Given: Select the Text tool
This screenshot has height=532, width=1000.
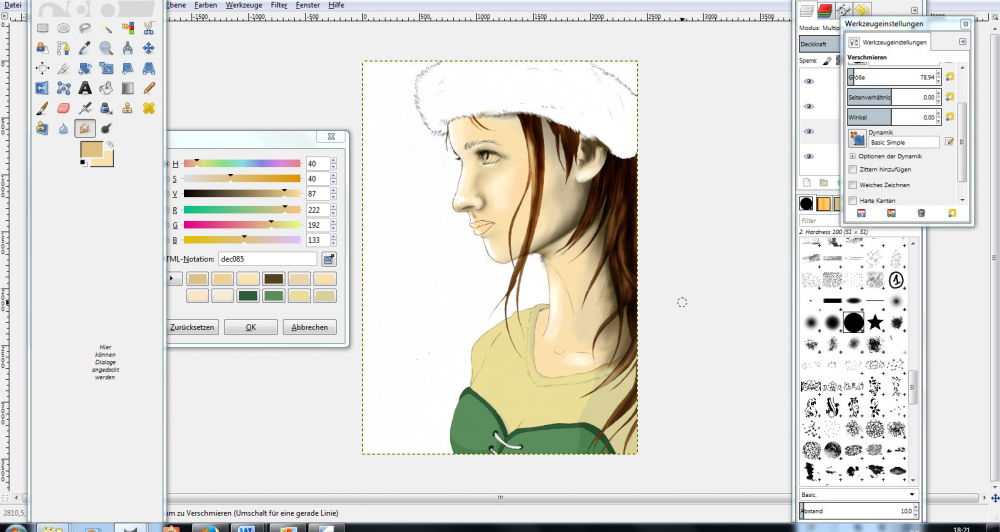Looking at the screenshot, I should tap(85, 88).
